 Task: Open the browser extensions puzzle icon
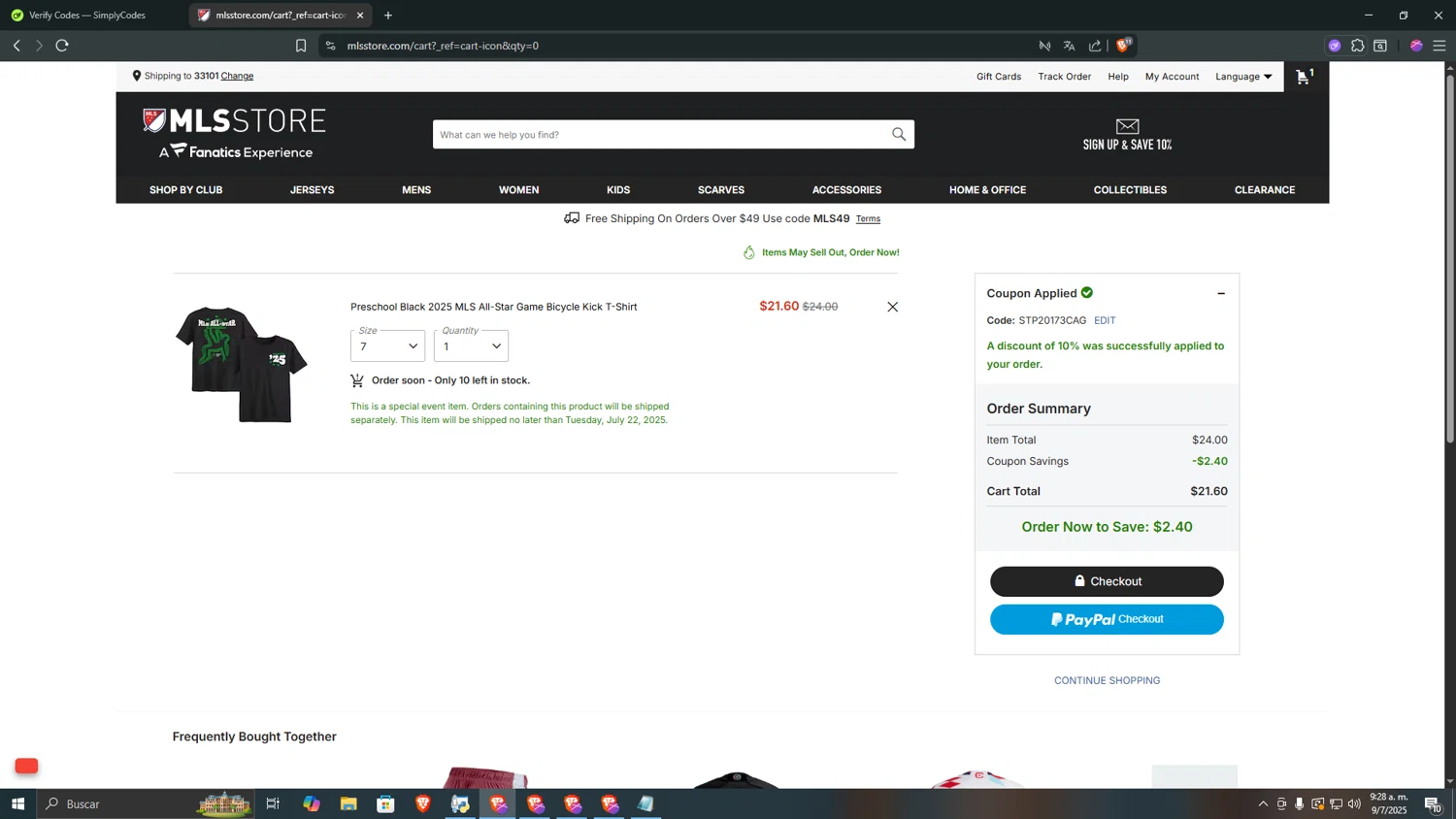click(x=1357, y=46)
